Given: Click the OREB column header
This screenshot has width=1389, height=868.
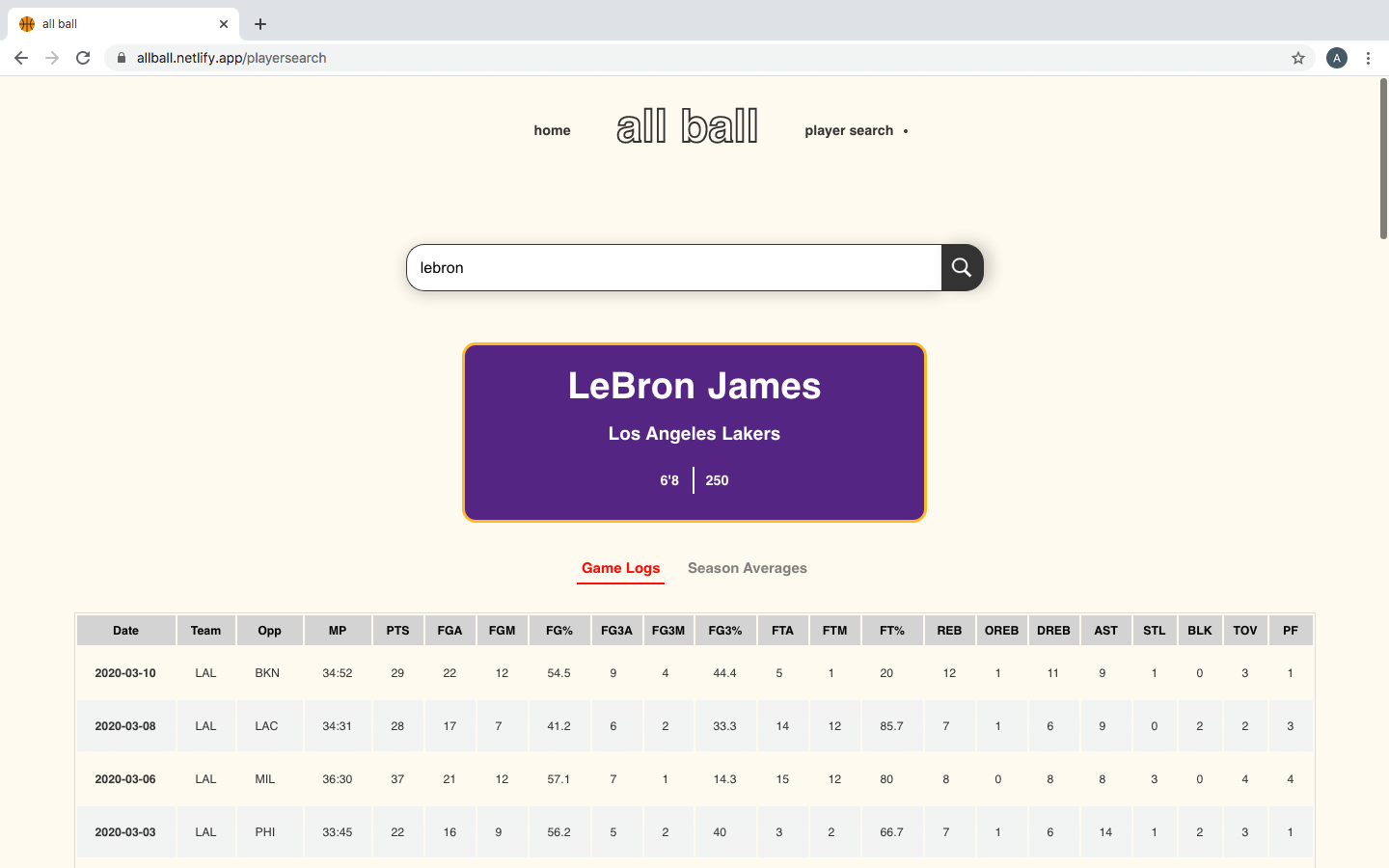Looking at the screenshot, I should point(1001,631).
